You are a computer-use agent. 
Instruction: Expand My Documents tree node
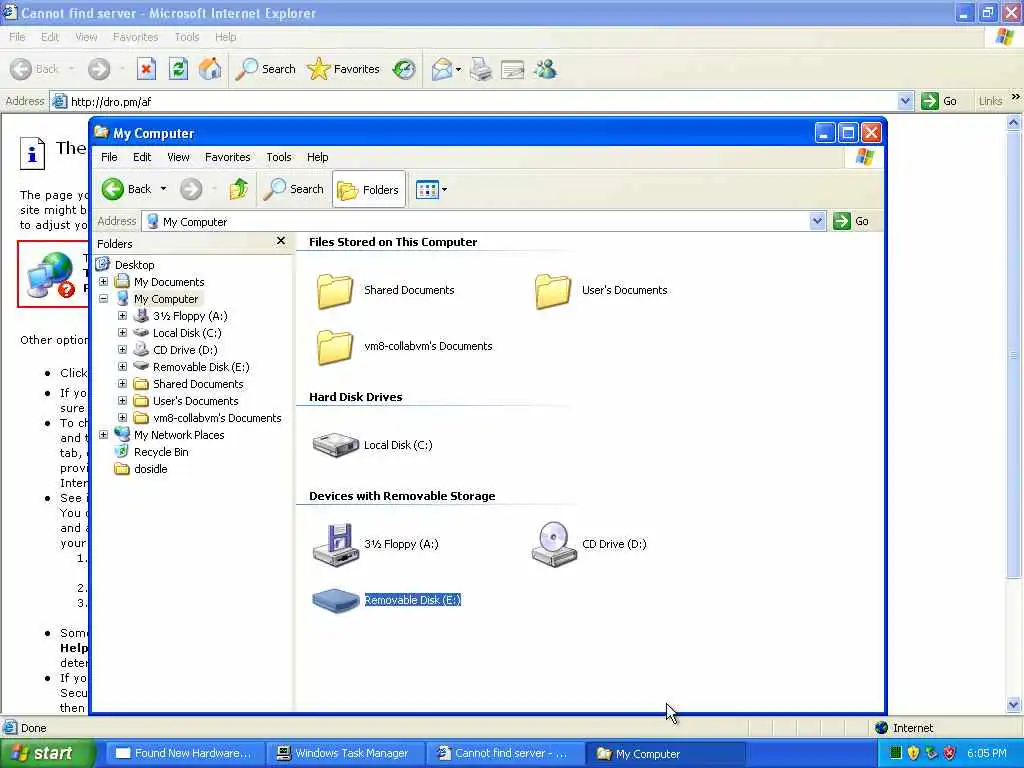(x=103, y=281)
